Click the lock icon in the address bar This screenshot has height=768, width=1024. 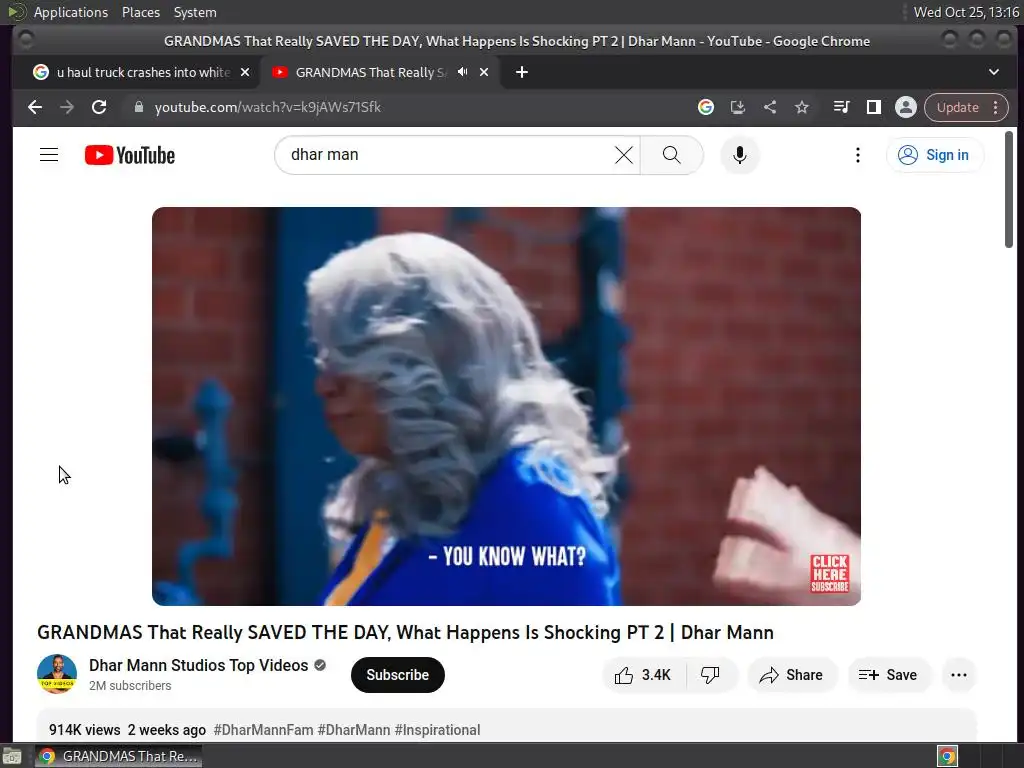point(138,107)
